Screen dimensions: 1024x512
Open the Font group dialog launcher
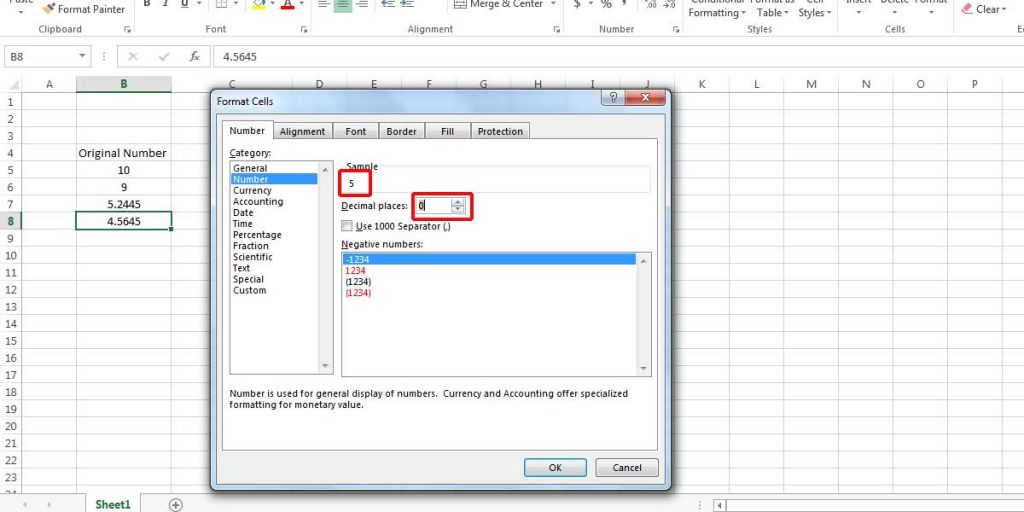tap(304, 29)
